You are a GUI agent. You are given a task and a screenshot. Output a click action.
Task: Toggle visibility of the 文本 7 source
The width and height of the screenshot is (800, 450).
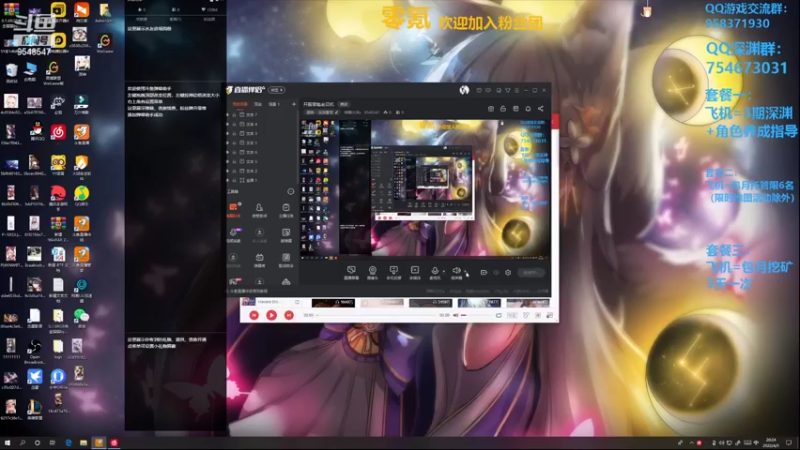coord(235,115)
